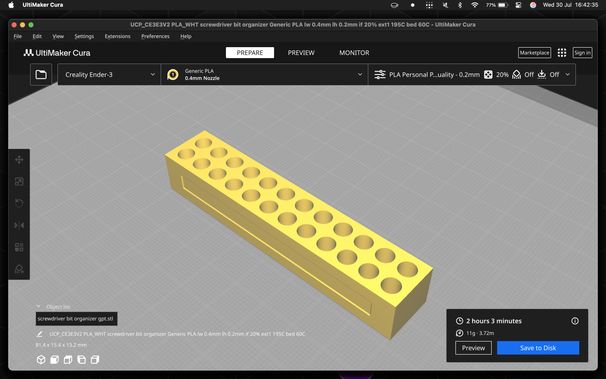Viewport: 606px width, 379px height.
Task: Switch to the PREPARE stage tab
Action: (250, 53)
